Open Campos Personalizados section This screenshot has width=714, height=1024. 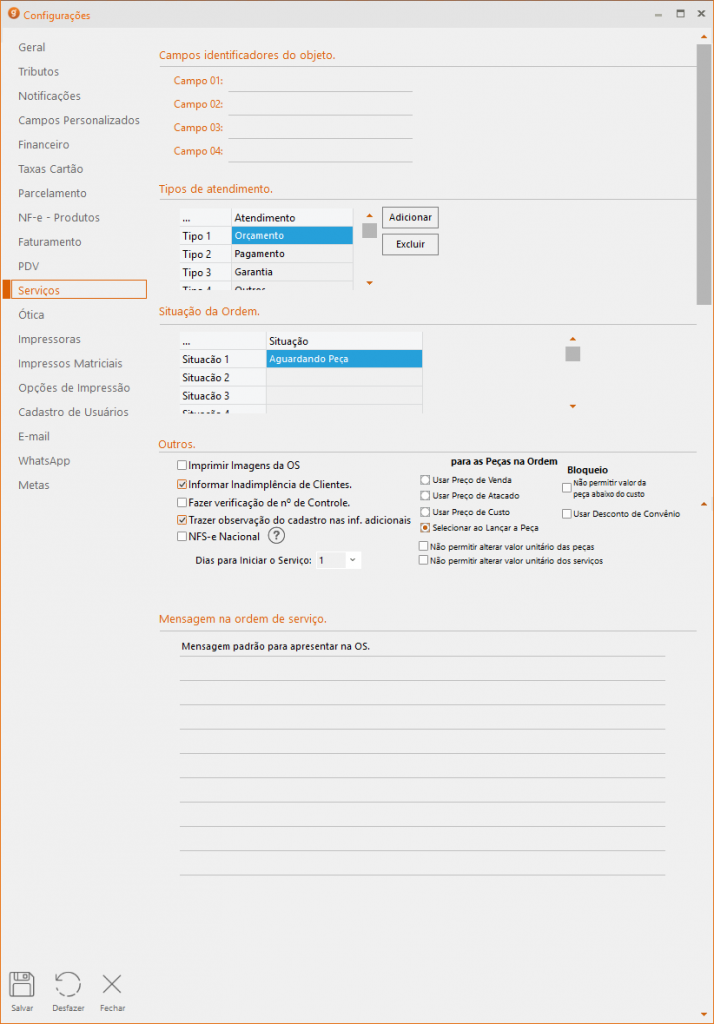79,120
